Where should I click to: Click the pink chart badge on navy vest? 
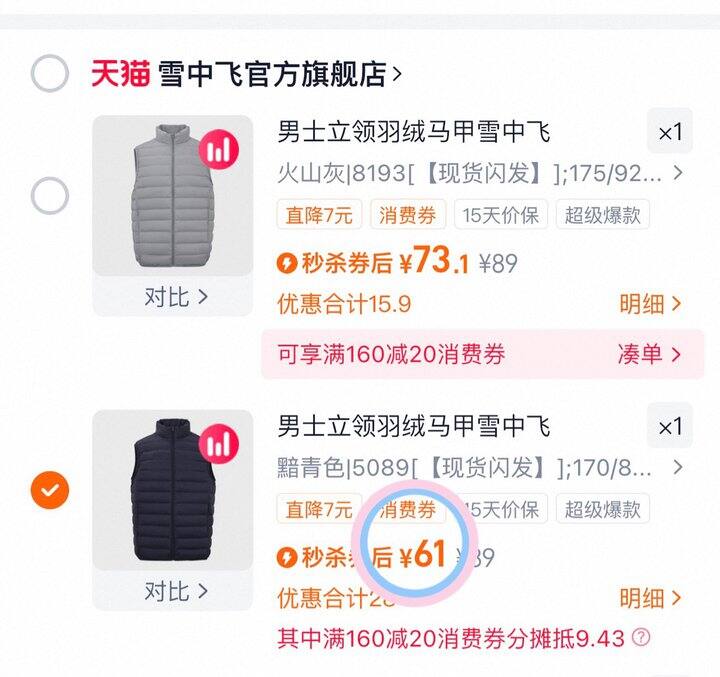pos(219,444)
